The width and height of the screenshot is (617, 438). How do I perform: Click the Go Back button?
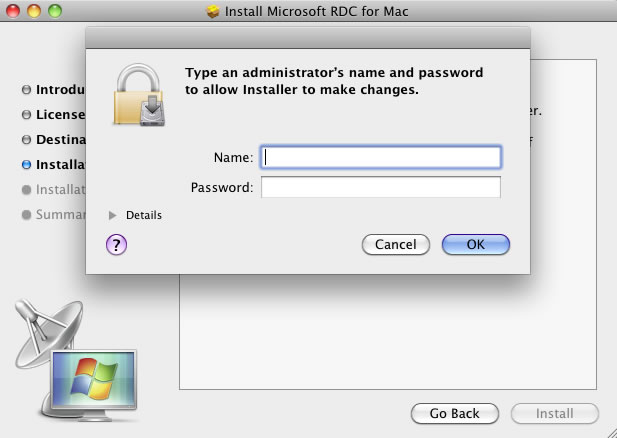(x=454, y=413)
